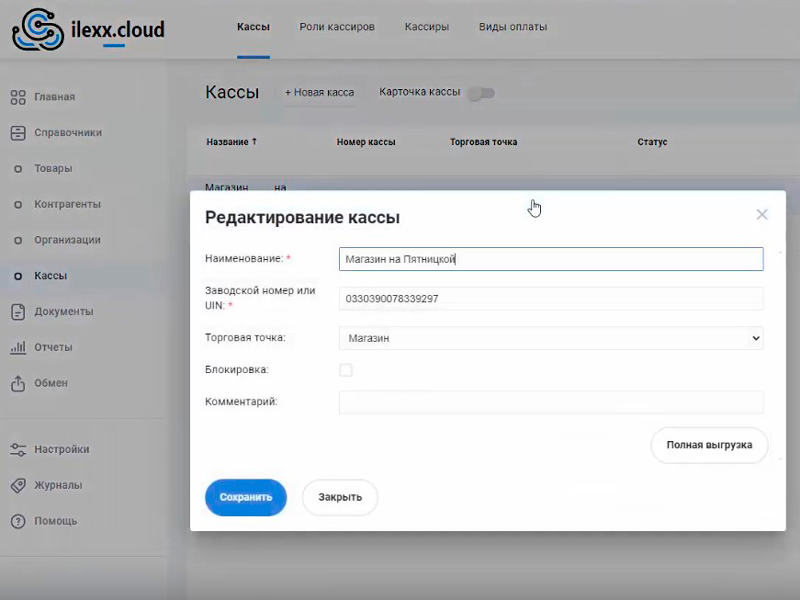Open Настройки via sliders icon
The width and height of the screenshot is (800, 600).
(x=18, y=450)
